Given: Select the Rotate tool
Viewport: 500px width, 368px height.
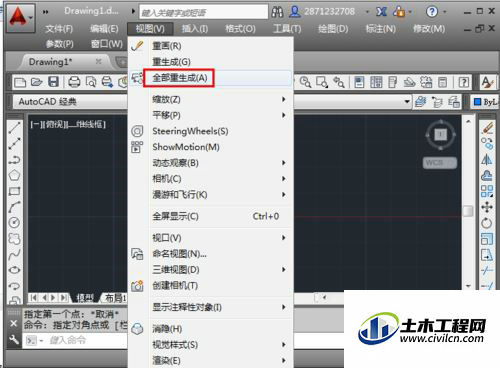Looking at the screenshot, I should point(487,223).
